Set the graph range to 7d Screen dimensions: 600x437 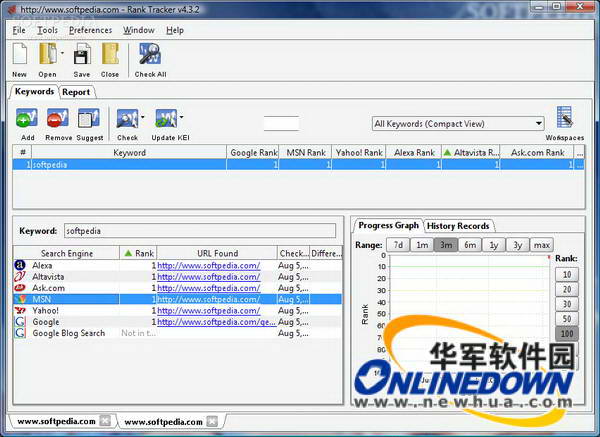pyautogui.click(x=398, y=245)
